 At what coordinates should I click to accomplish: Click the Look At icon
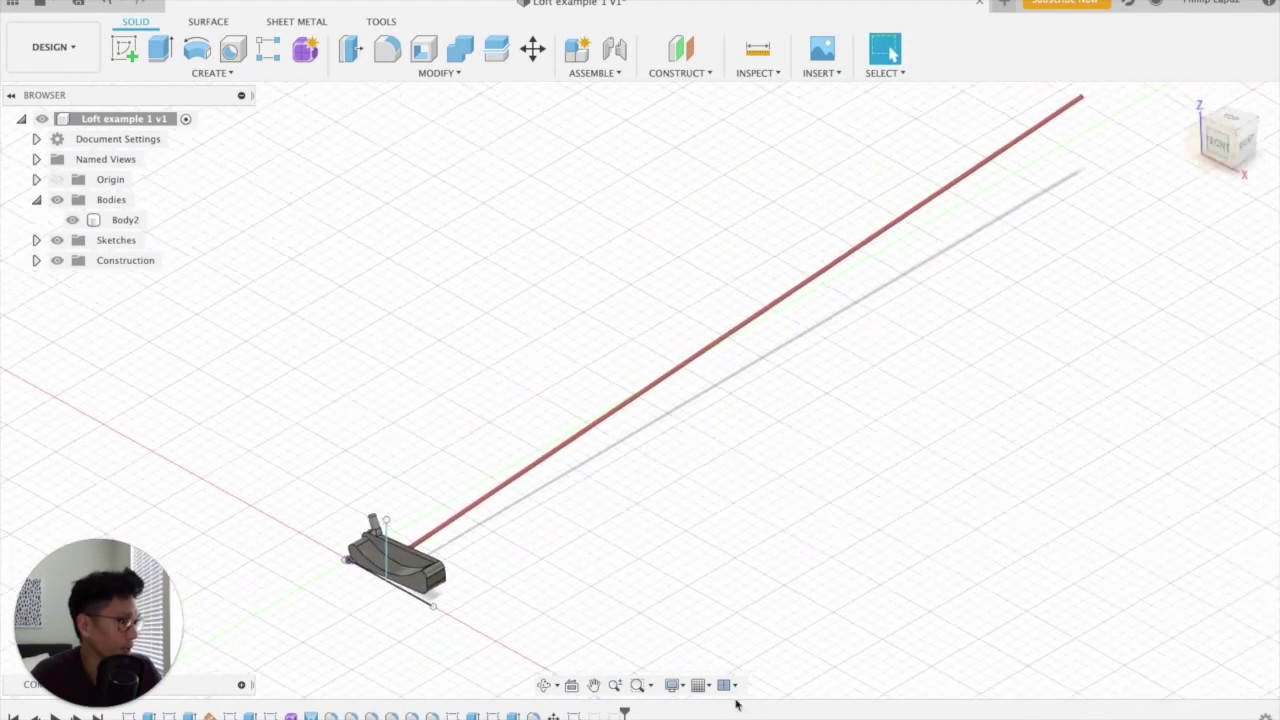tap(571, 685)
